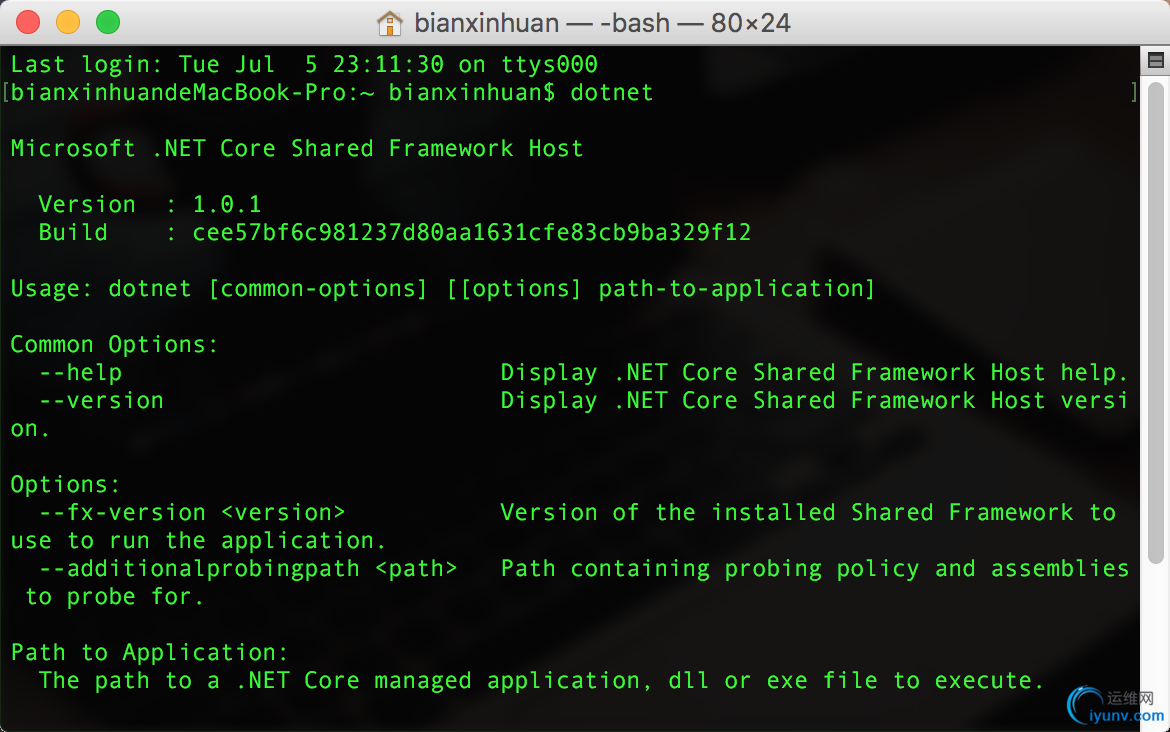Click the --fx-version option text
This screenshot has width=1170, height=732.
click(x=122, y=513)
